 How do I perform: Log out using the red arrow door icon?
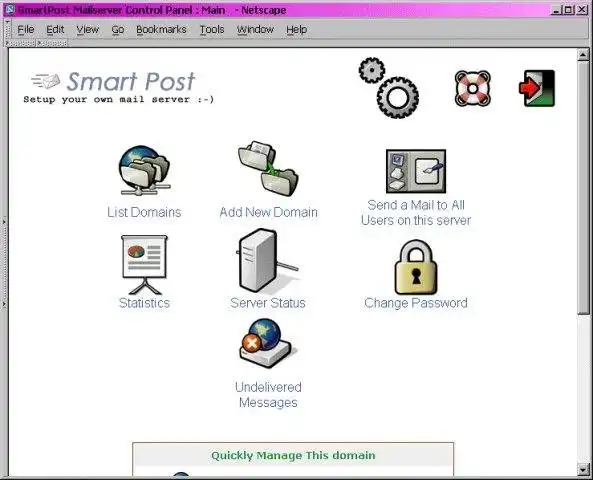click(x=537, y=88)
